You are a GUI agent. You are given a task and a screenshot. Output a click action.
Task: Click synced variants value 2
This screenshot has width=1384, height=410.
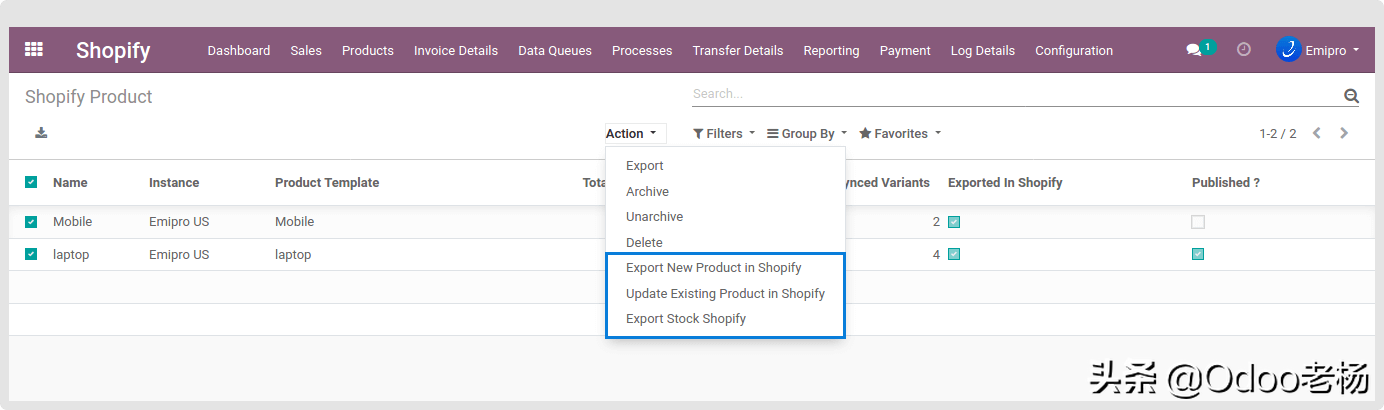click(x=936, y=222)
